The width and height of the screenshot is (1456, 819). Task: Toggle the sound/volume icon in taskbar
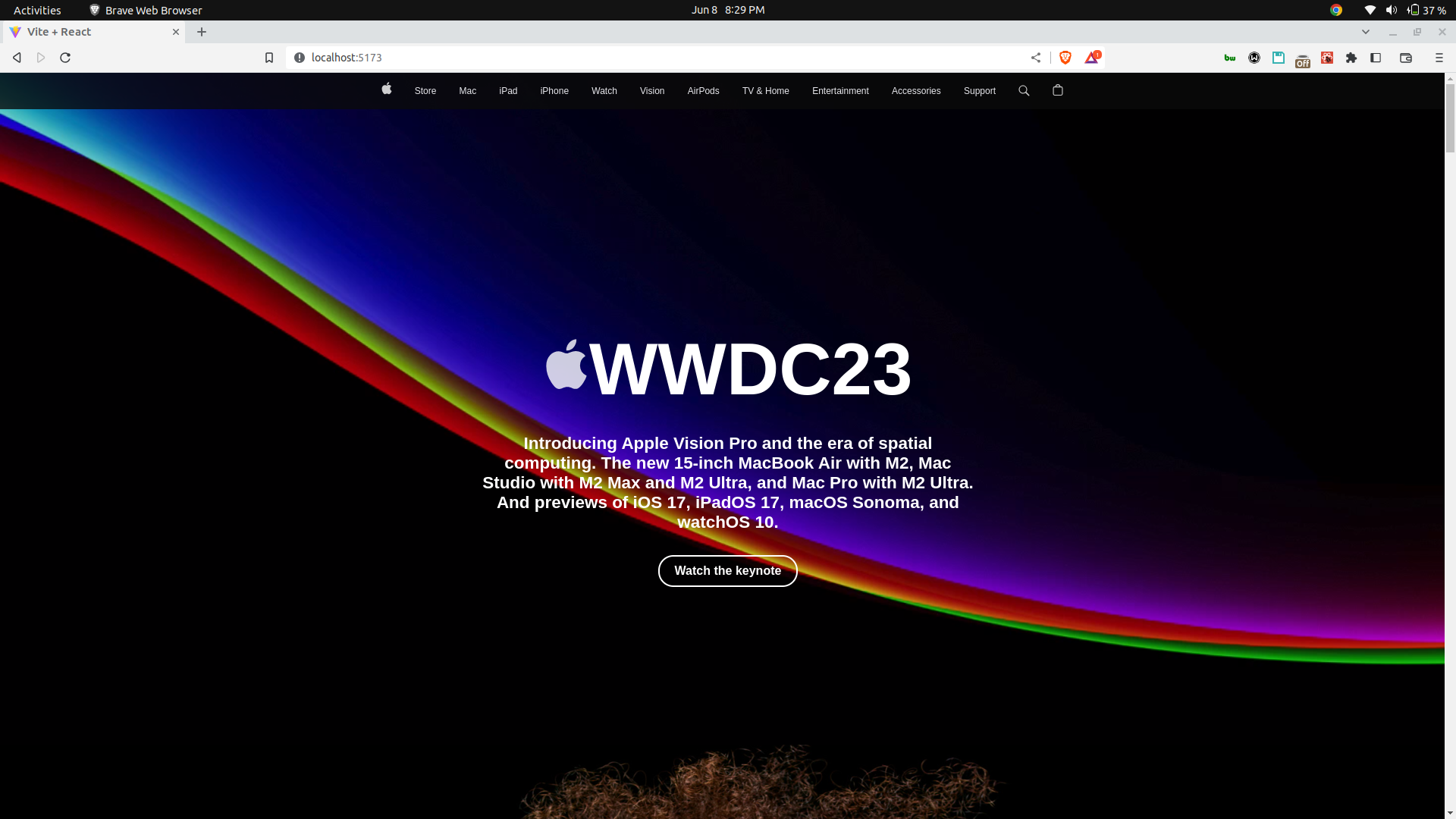point(1391,10)
